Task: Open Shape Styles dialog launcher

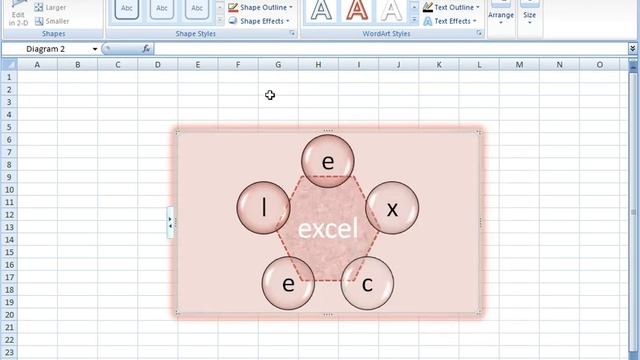Action: [292, 33]
